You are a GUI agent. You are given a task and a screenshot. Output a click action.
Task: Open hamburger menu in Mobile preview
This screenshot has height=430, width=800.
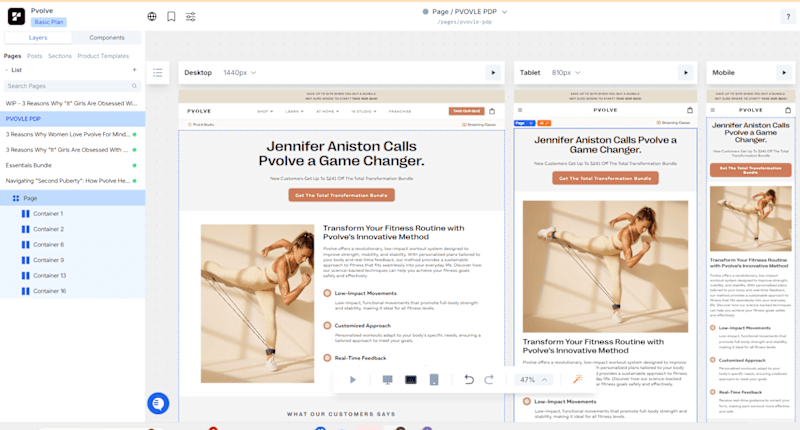[713, 110]
